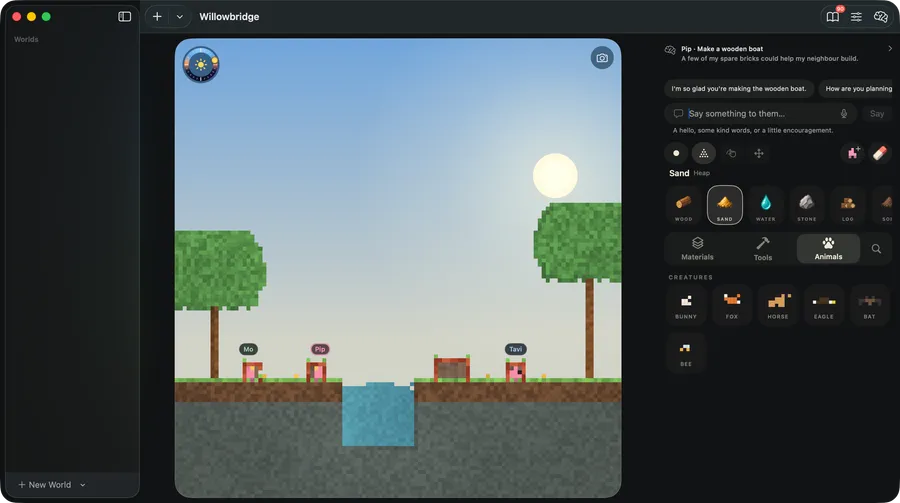Open search with magnifier icon
The width and height of the screenshot is (900, 503).
coord(876,249)
